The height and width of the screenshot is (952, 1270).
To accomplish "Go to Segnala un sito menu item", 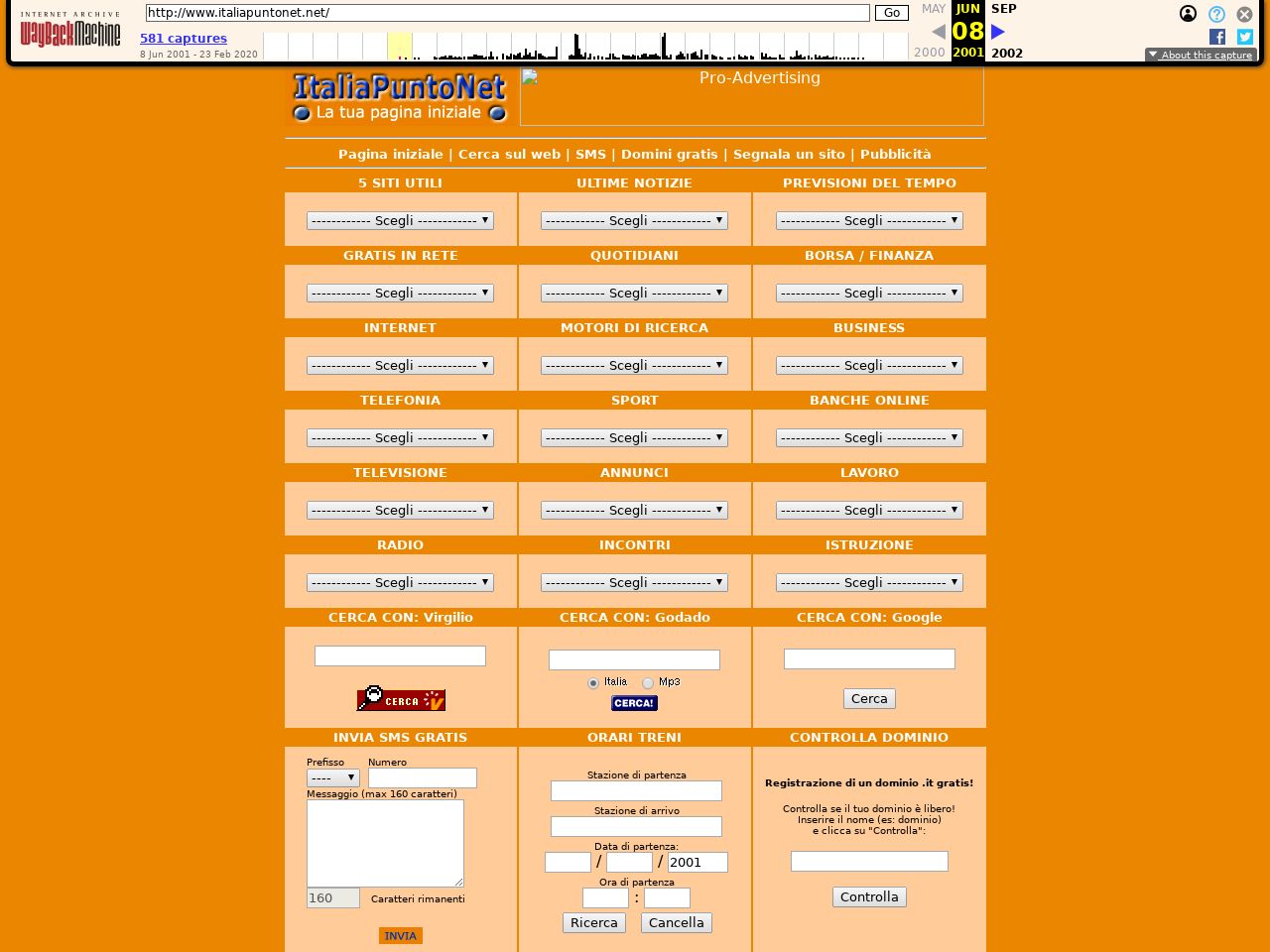I will click(789, 155).
